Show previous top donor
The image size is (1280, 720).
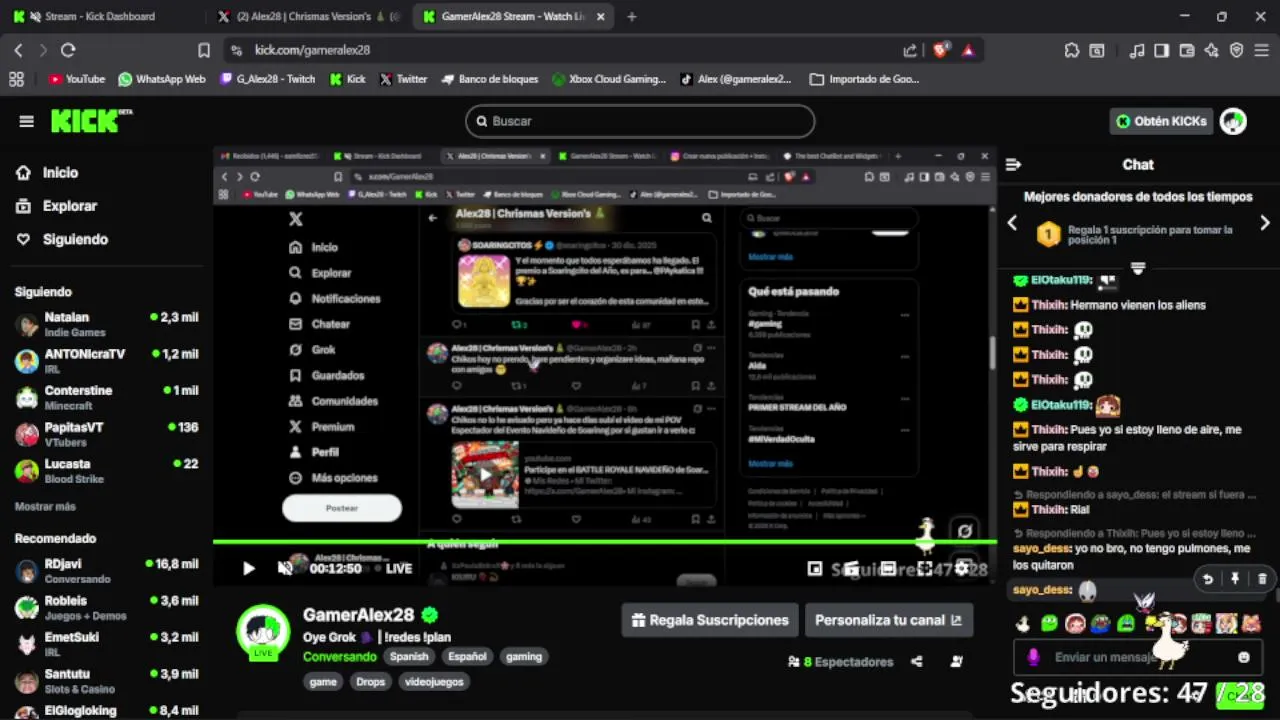point(1012,223)
